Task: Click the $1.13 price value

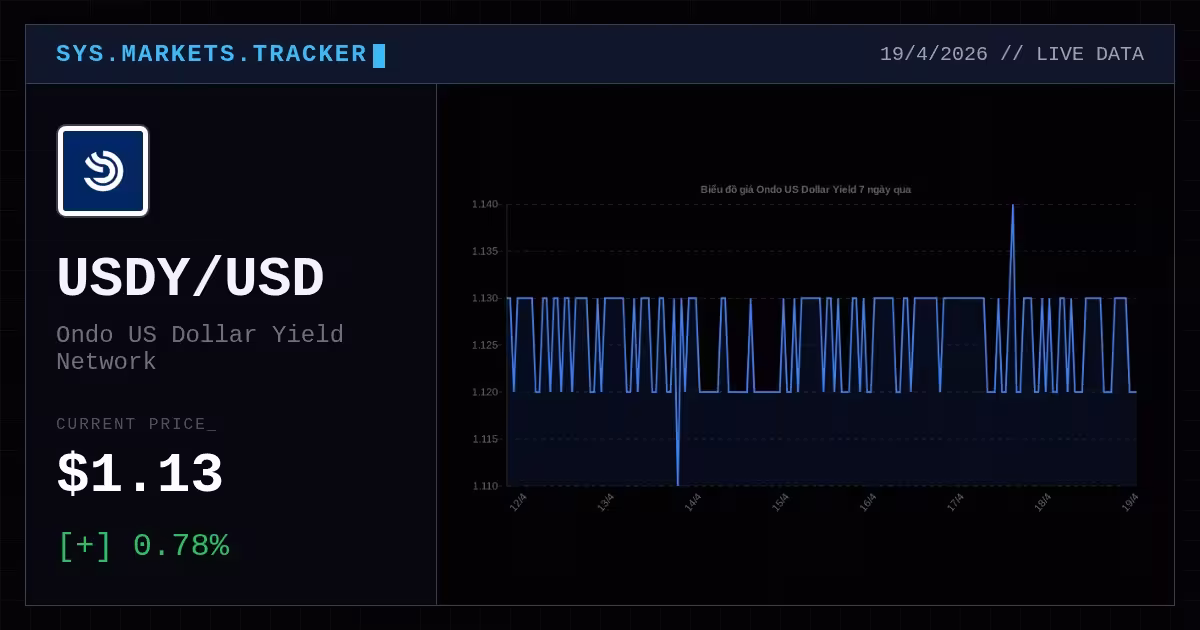Action: click(x=140, y=475)
